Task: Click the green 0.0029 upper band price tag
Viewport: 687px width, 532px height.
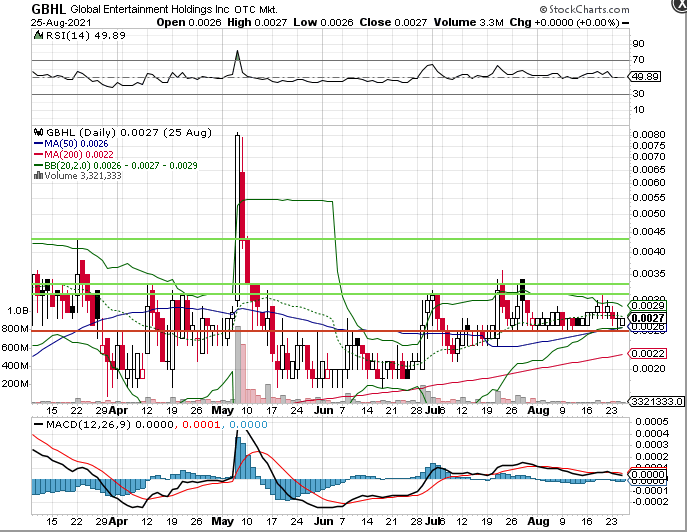Action: [648, 305]
